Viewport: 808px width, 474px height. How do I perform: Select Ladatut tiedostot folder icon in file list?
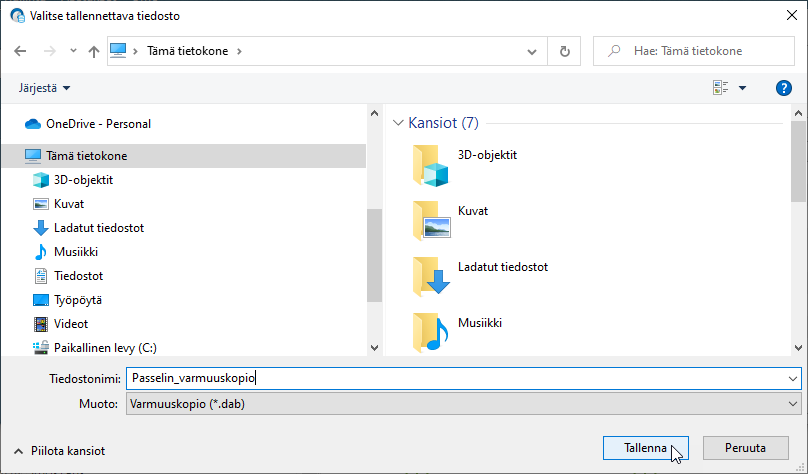tap(431, 277)
